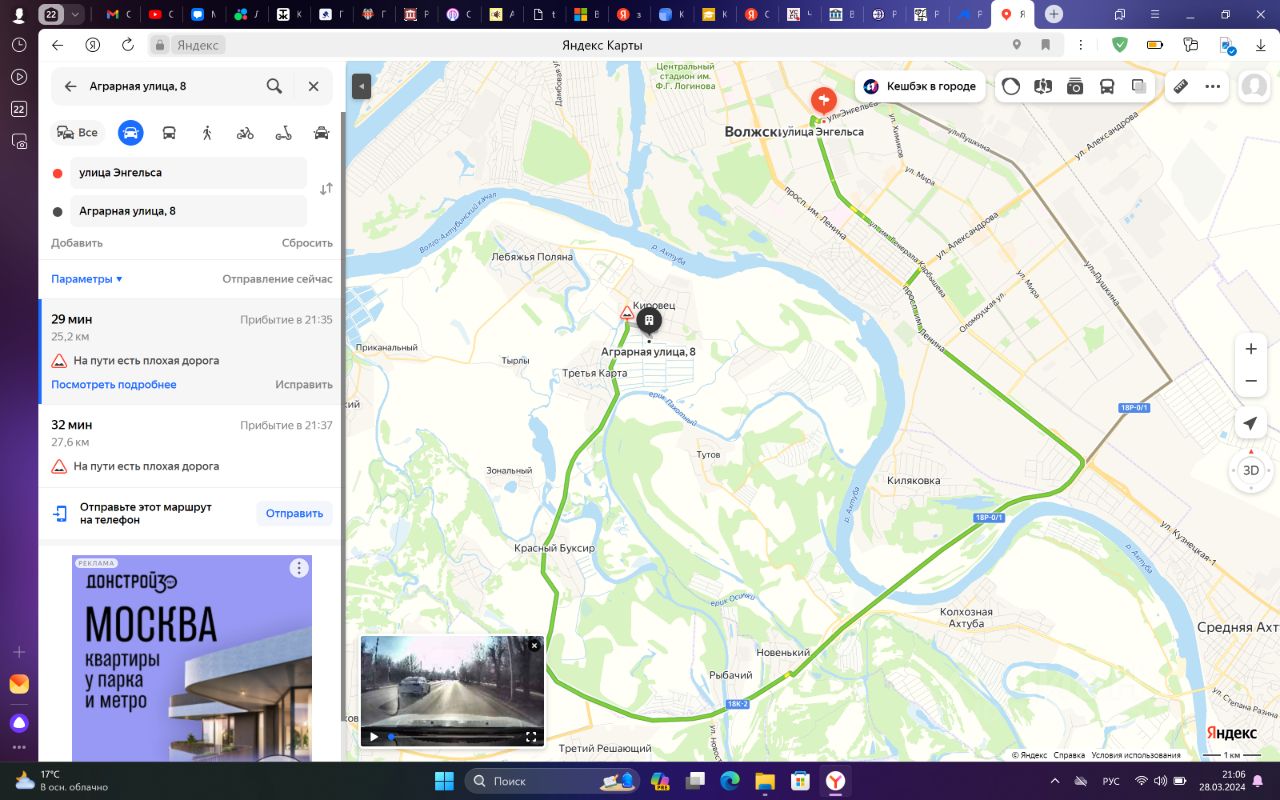Swap start and destination points
The image size is (1280, 800).
[326, 189]
